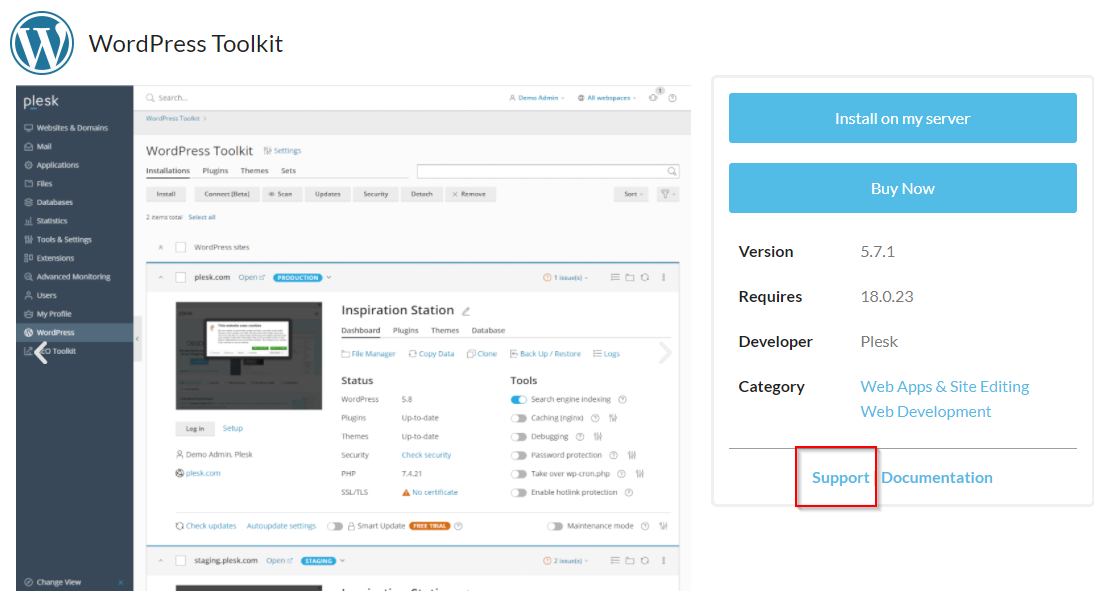Screen dimensions: 1094x605
Task: Switch to the Plugins tab under WordPress Toolkit
Action: click(215, 171)
